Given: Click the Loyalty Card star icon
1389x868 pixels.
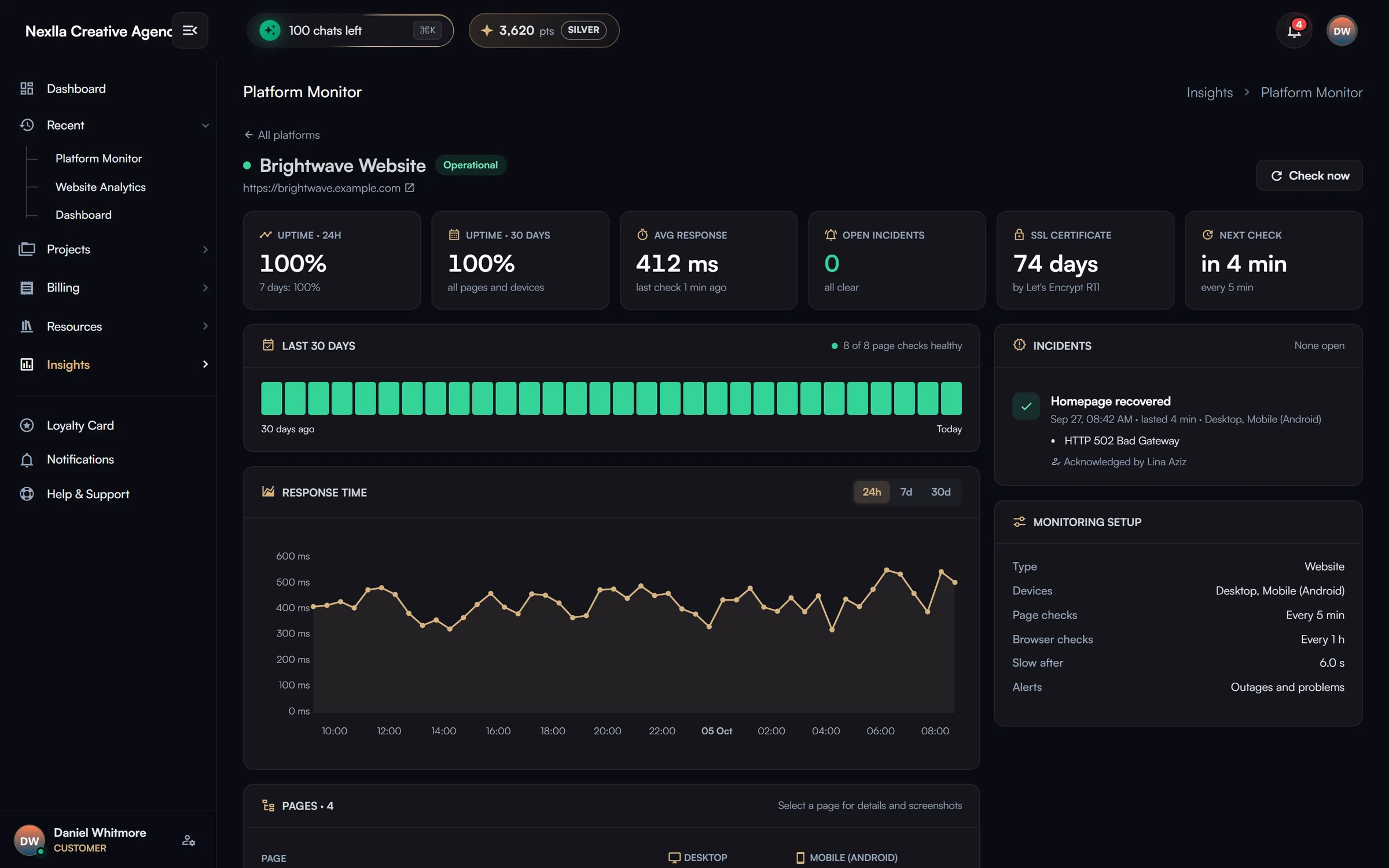Looking at the screenshot, I should (27, 425).
